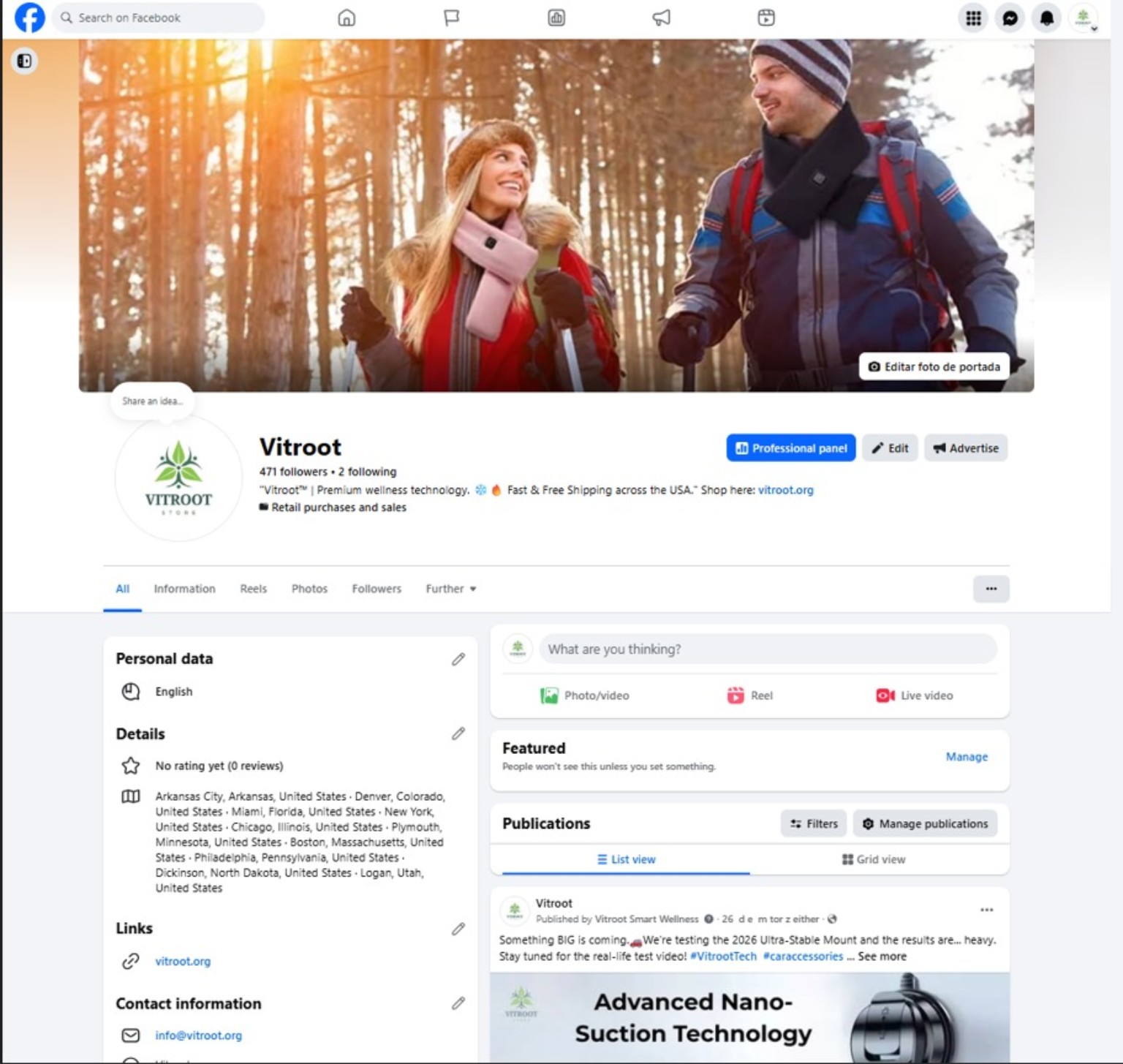Create a Reel from composer
Image resolution: width=1123 pixels, height=1064 pixels.
point(749,695)
